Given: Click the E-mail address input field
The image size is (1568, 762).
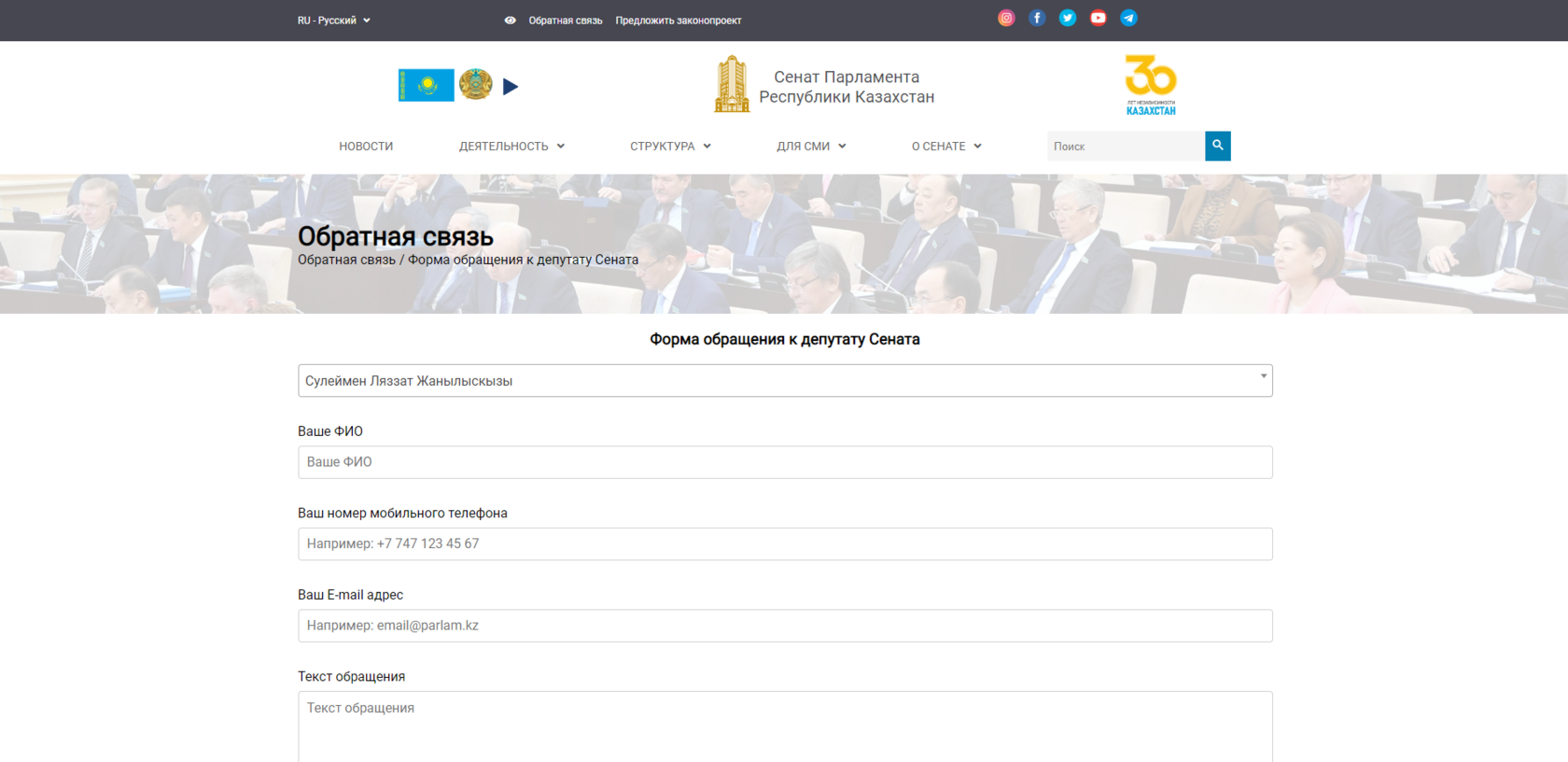Looking at the screenshot, I should click(784, 626).
